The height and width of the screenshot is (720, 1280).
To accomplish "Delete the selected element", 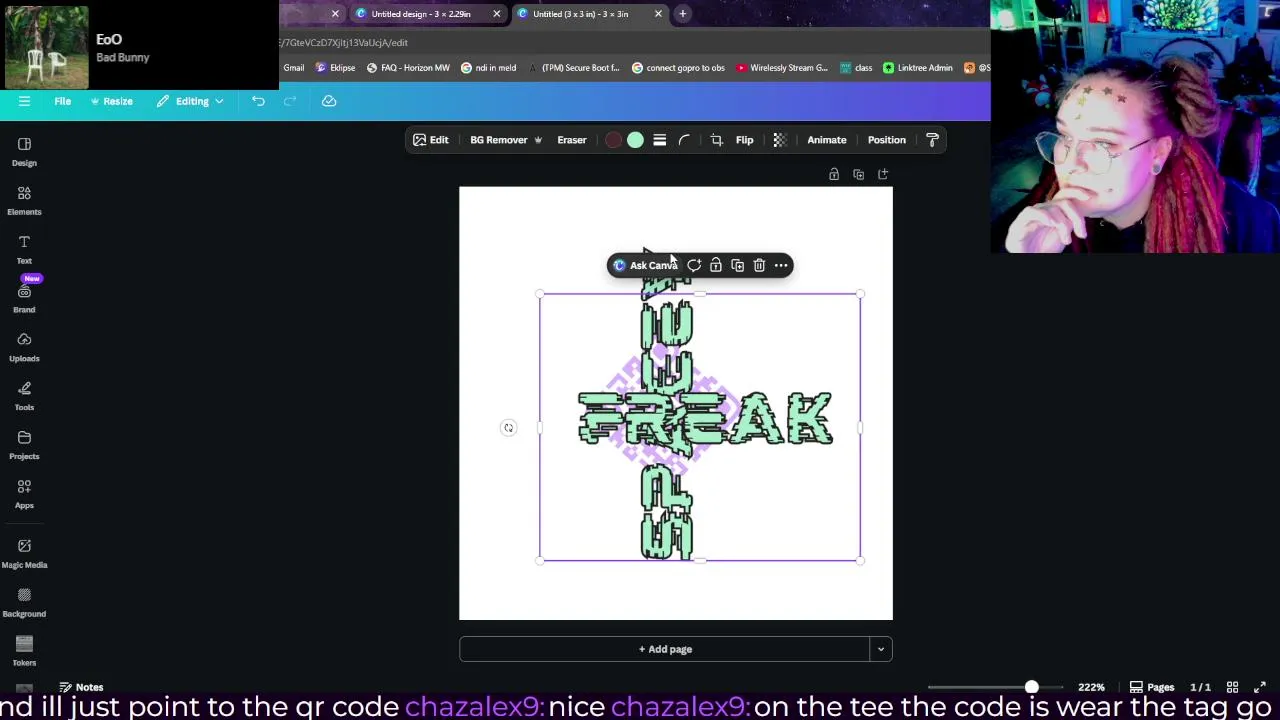I will click(x=760, y=265).
